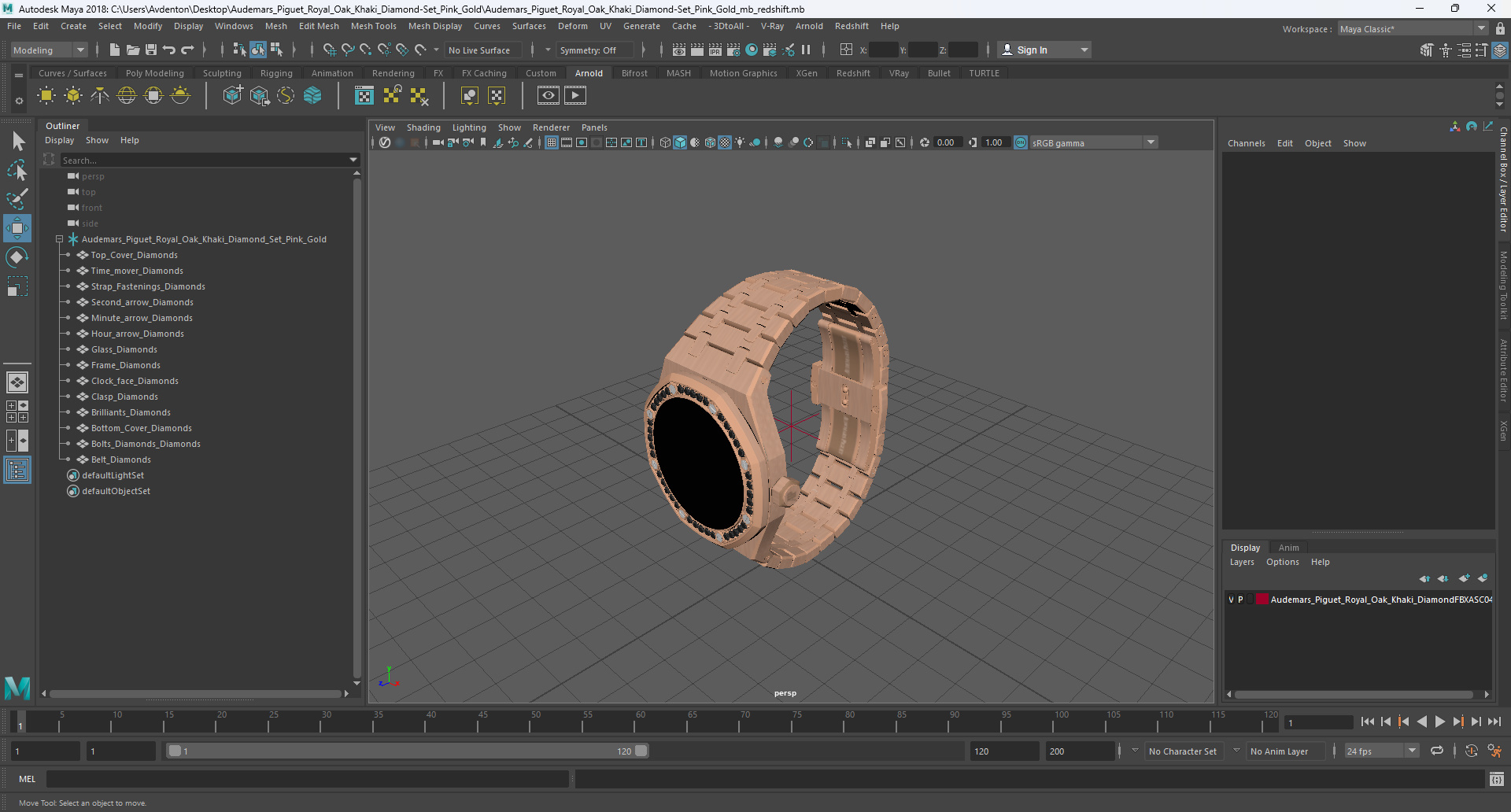Start Arnold render play icon
Screen dimensions: 1511x812
pos(575,96)
